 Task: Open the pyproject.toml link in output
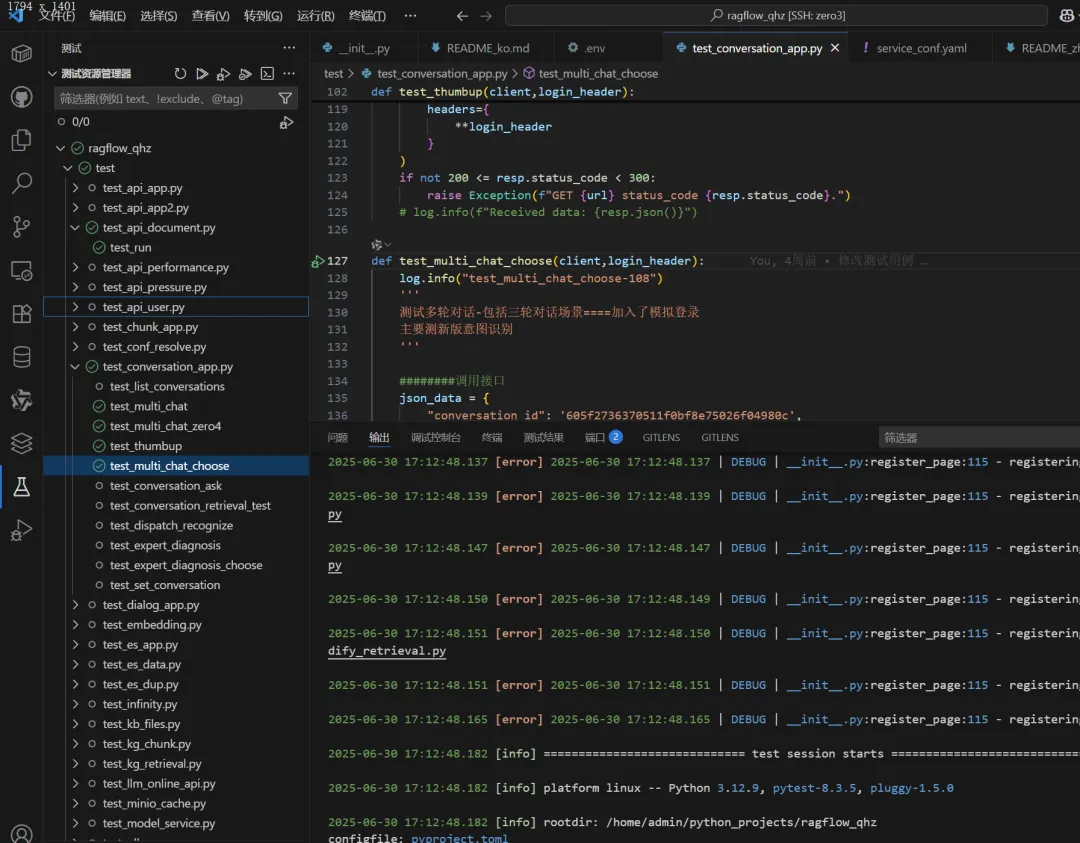coord(459,838)
